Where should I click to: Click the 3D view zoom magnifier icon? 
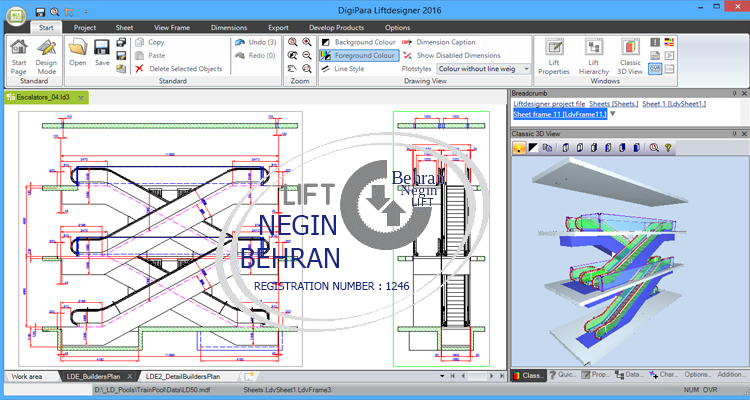point(654,148)
